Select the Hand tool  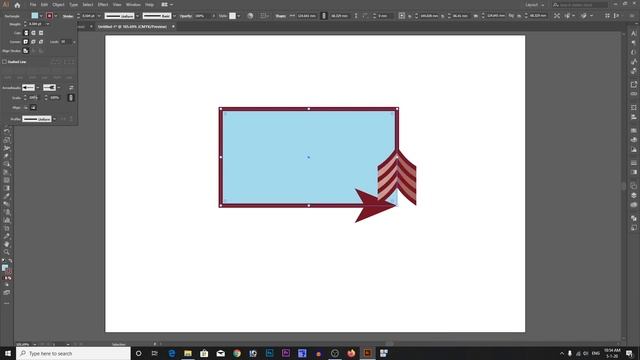point(7,244)
